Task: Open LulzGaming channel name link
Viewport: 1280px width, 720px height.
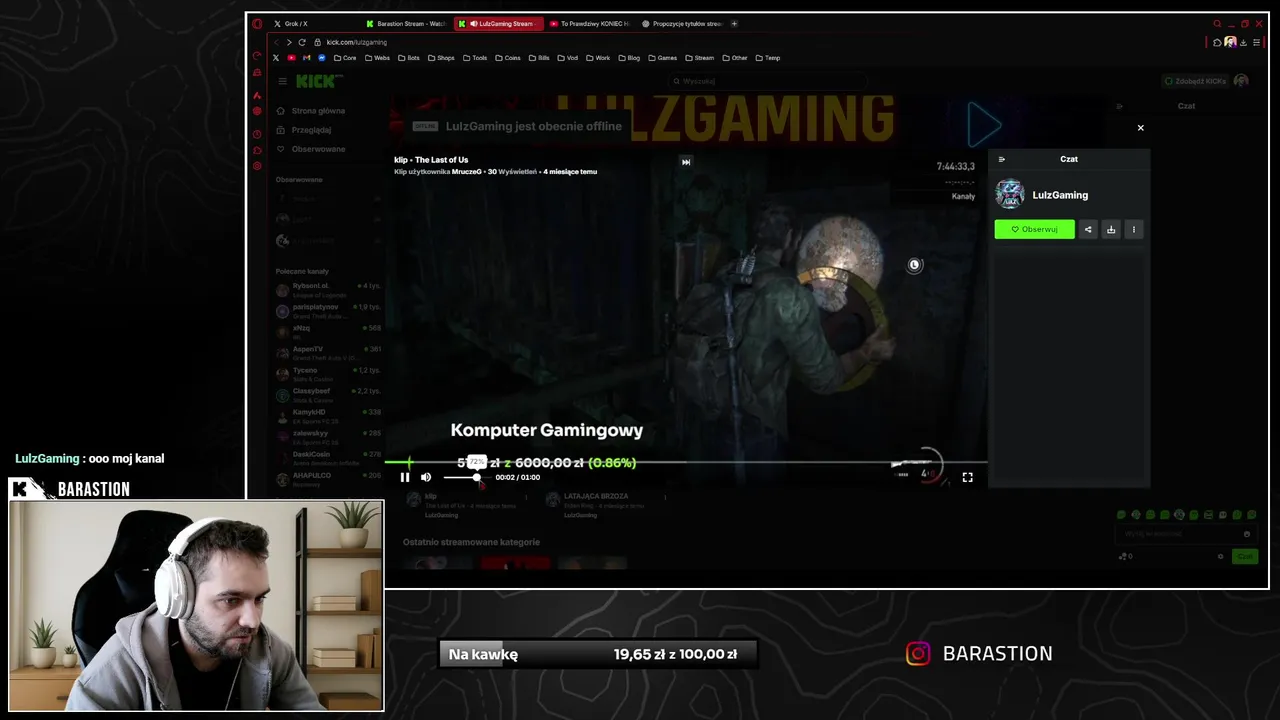Action: (x=1060, y=195)
